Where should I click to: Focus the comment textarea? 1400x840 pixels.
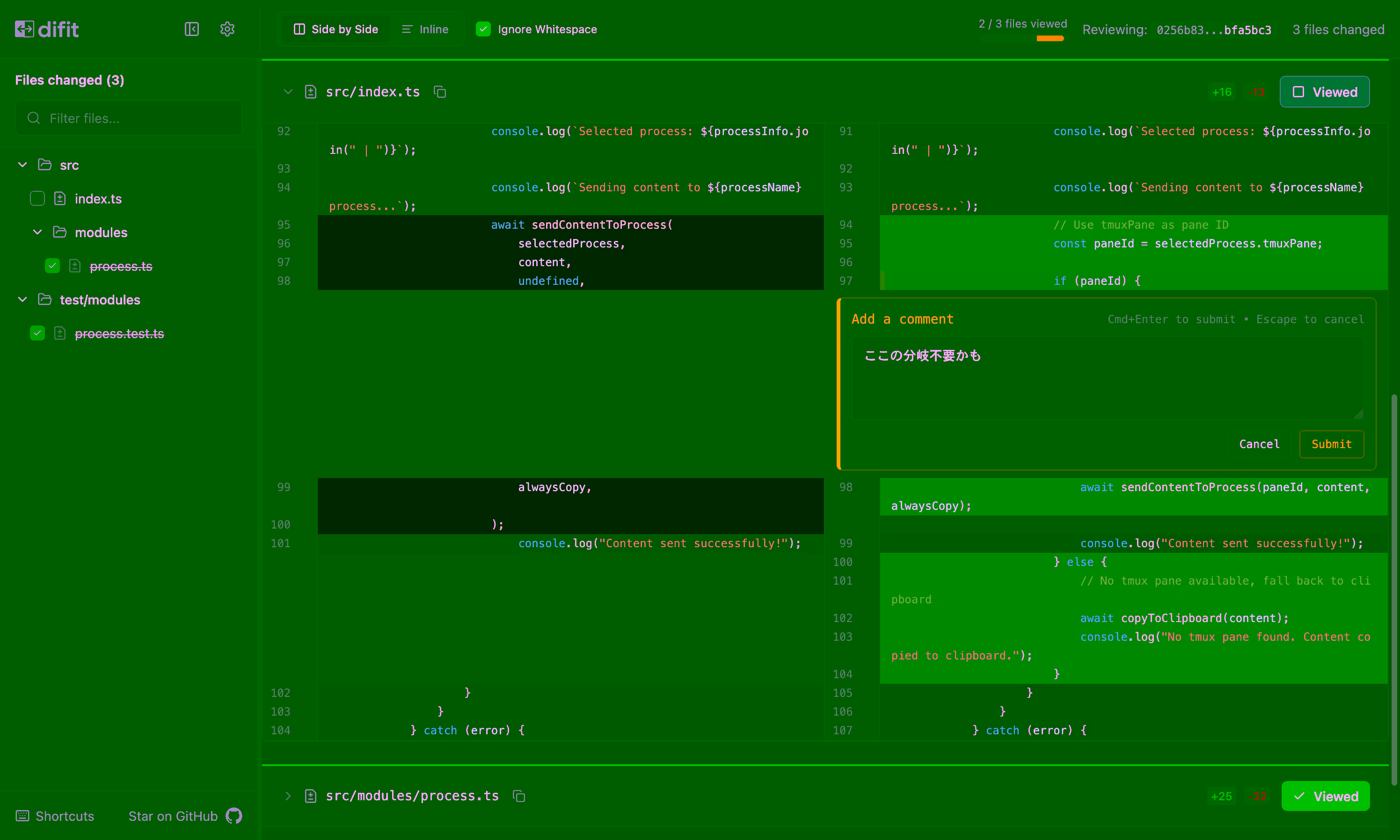(1107, 378)
